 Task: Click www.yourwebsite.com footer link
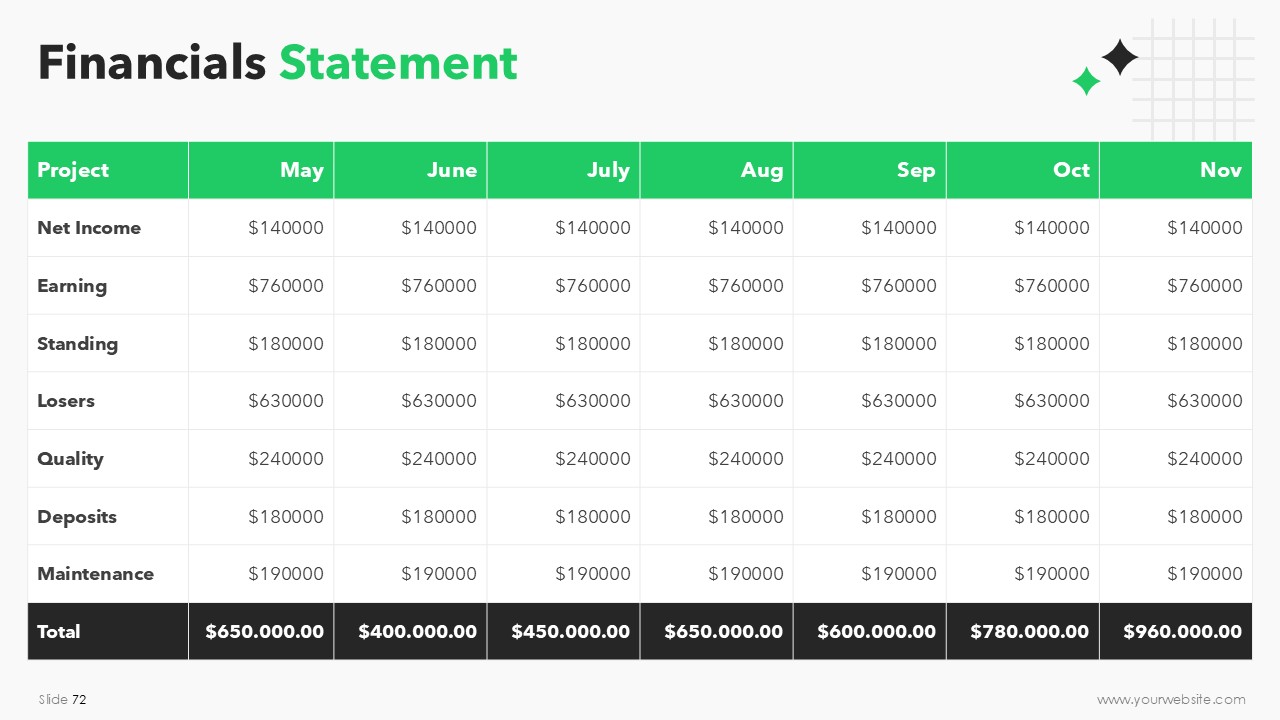1171,699
